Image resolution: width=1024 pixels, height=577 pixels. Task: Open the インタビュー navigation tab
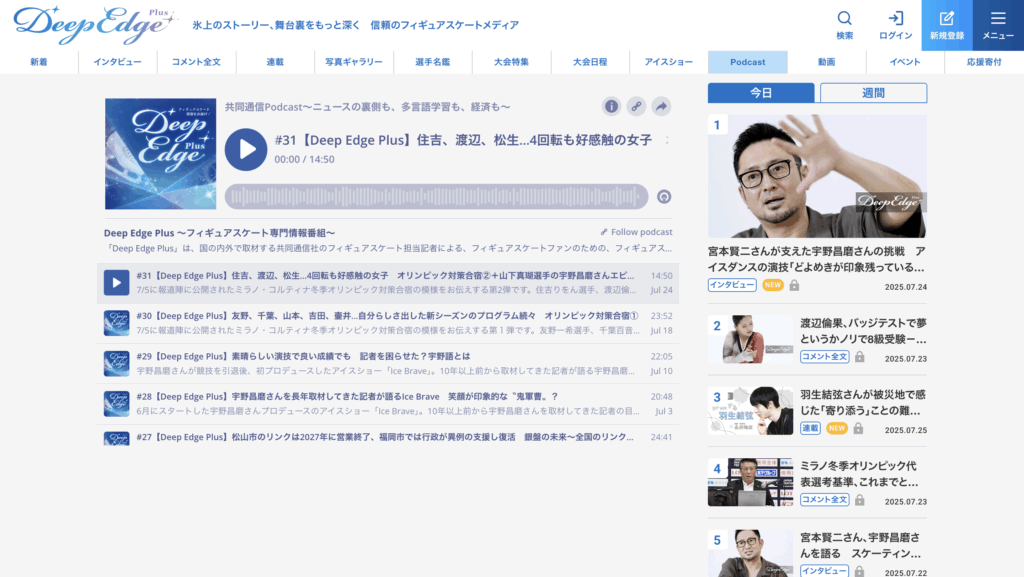click(117, 62)
